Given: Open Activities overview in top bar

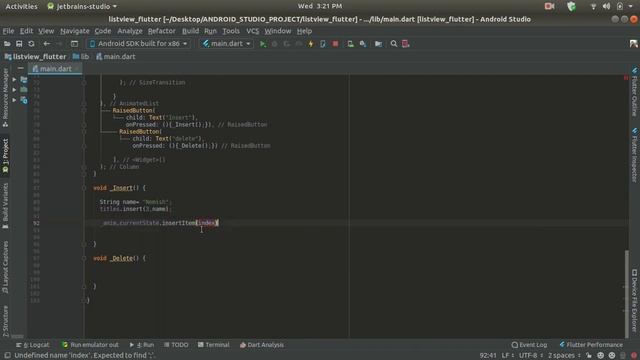Looking at the screenshot, I should 21,6.
